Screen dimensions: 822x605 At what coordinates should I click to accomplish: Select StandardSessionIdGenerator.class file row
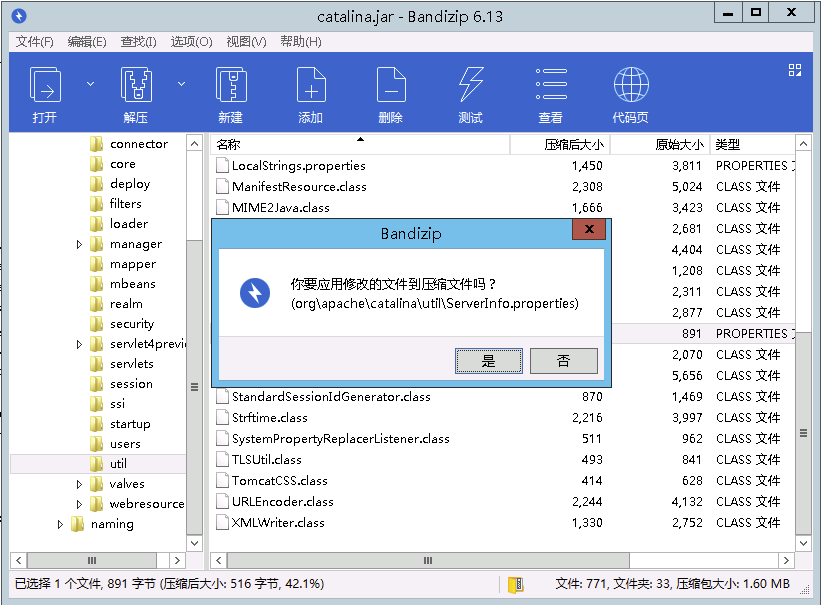[503, 397]
